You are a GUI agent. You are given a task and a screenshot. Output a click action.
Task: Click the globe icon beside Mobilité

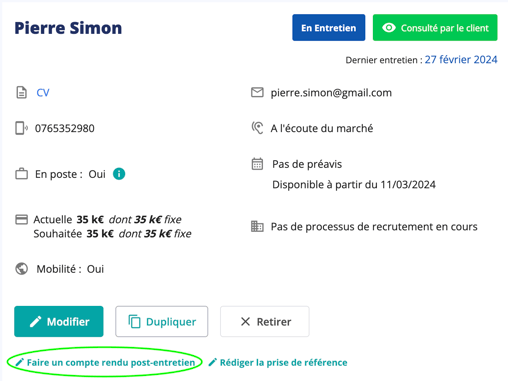pyautogui.click(x=22, y=269)
